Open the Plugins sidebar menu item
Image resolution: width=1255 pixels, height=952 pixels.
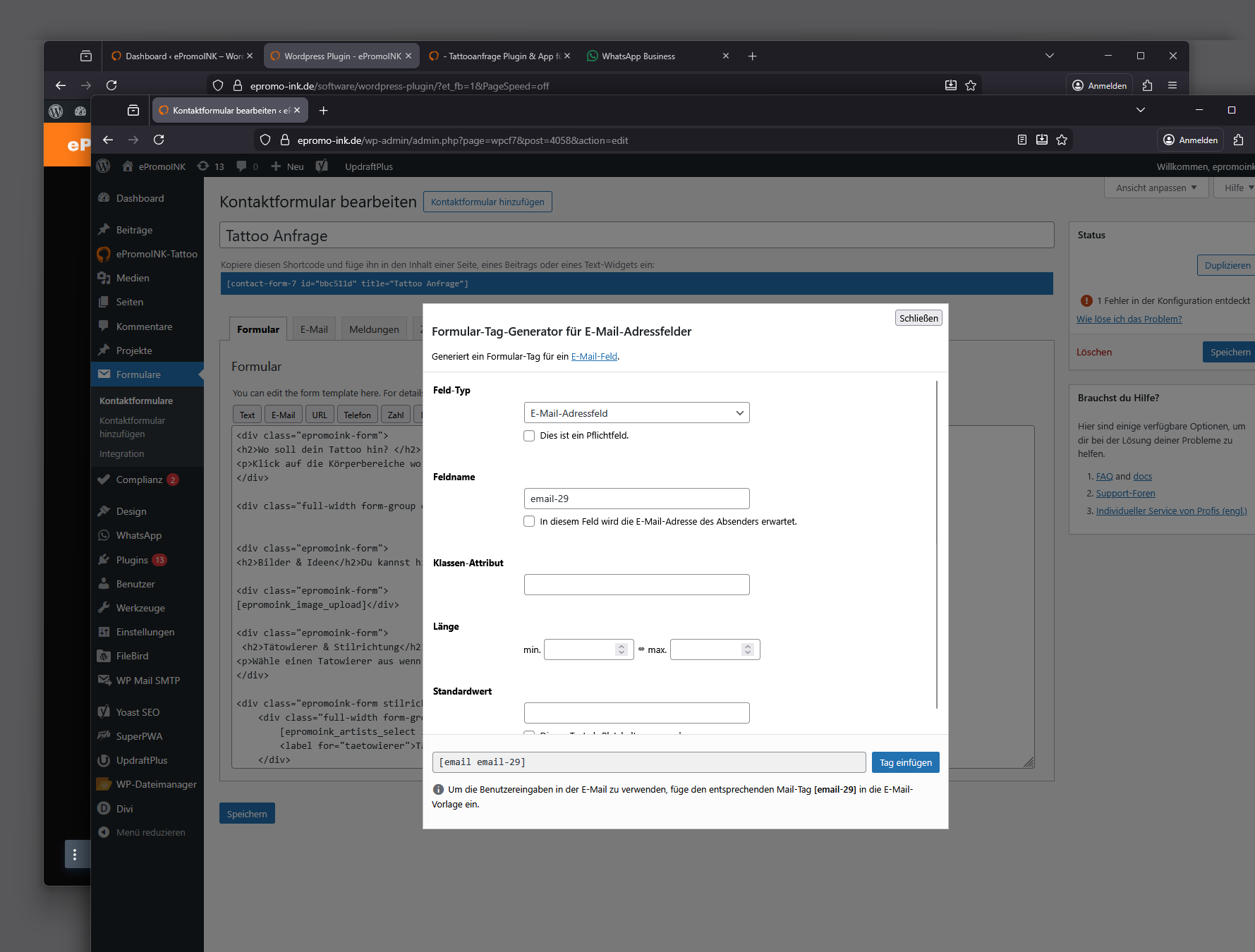(x=132, y=560)
